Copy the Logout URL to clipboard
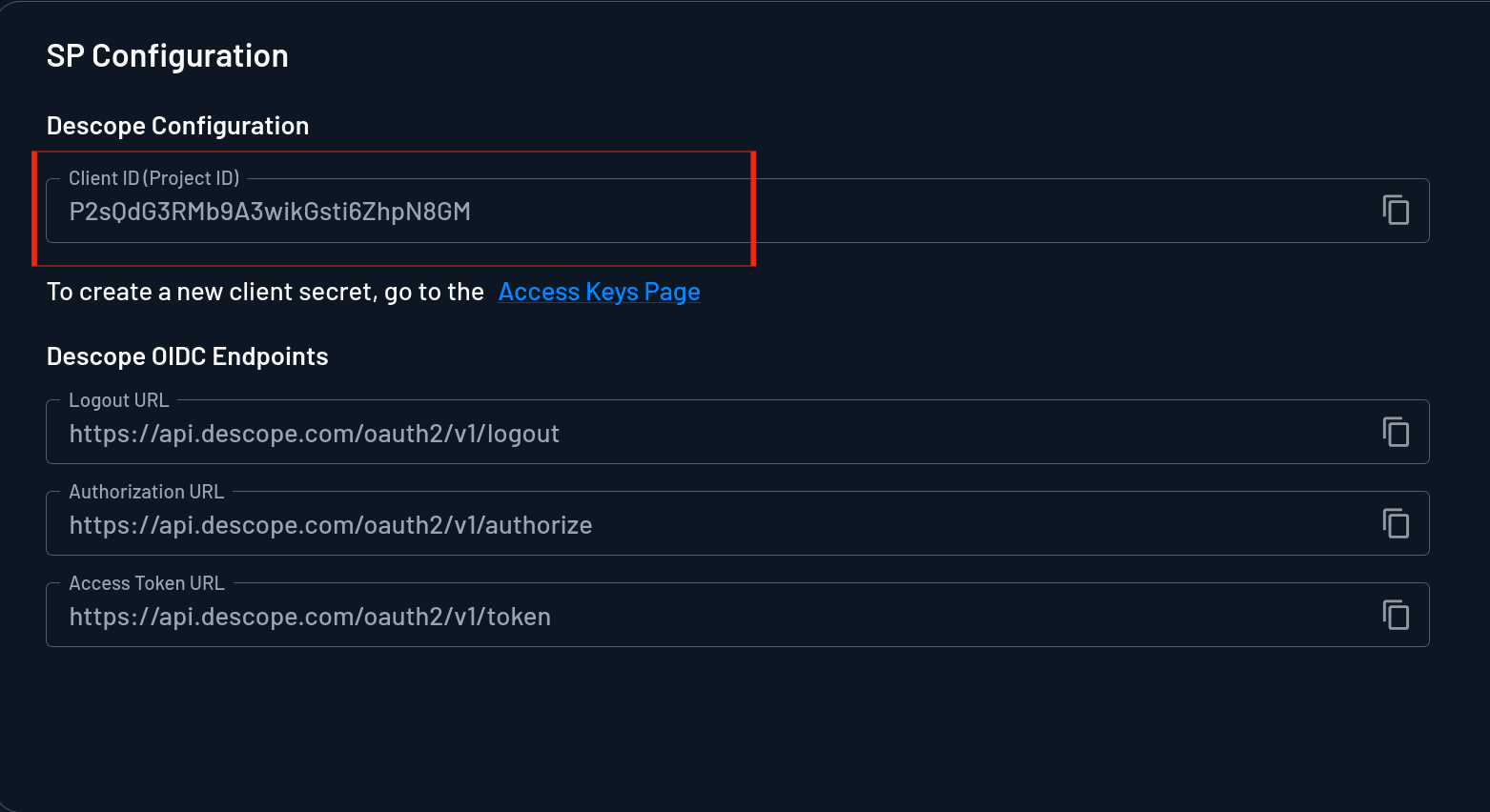The height and width of the screenshot is (812, 1490). click(1396, 433)
